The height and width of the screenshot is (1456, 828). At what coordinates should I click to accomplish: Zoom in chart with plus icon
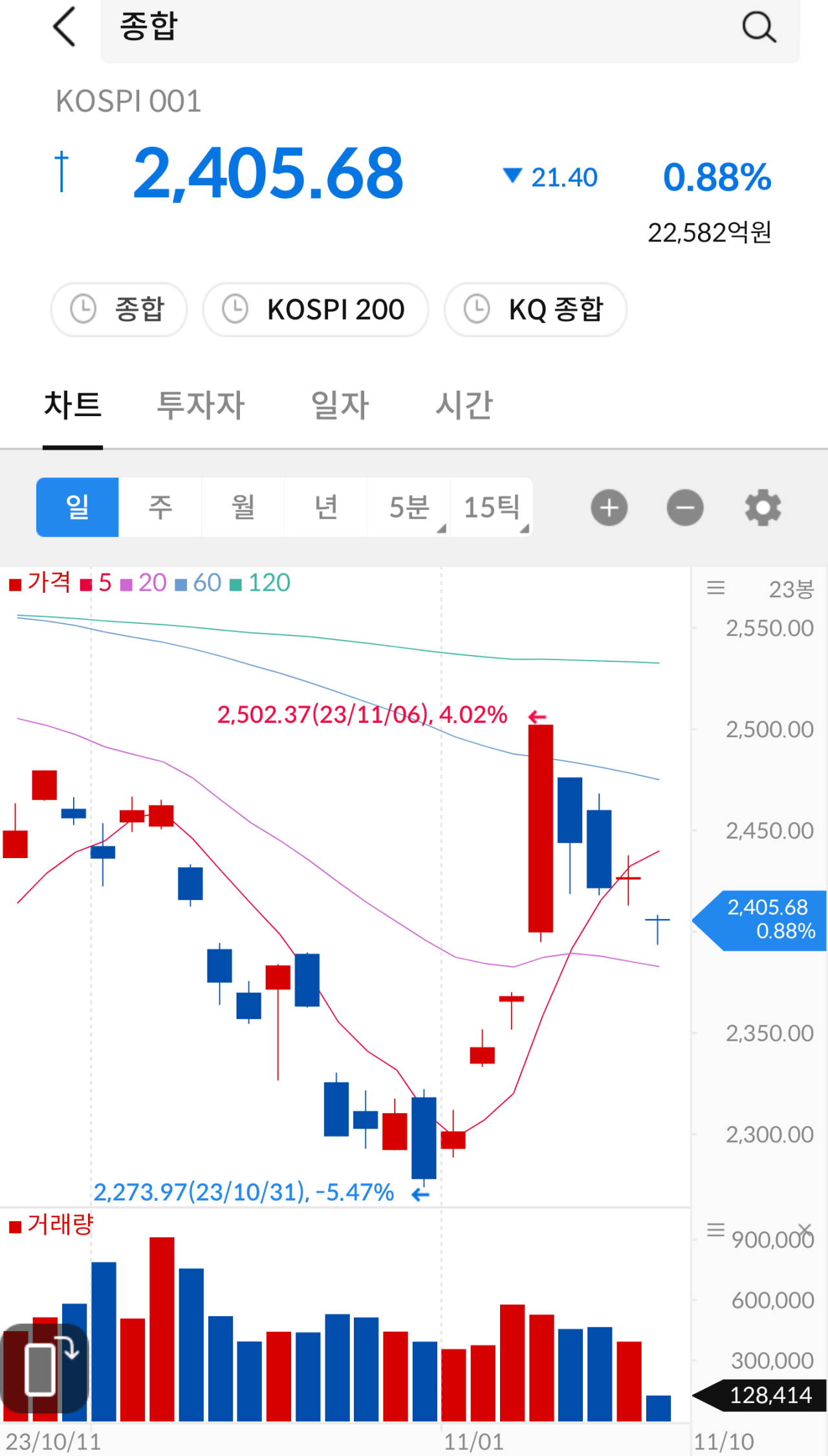point(609,507)
